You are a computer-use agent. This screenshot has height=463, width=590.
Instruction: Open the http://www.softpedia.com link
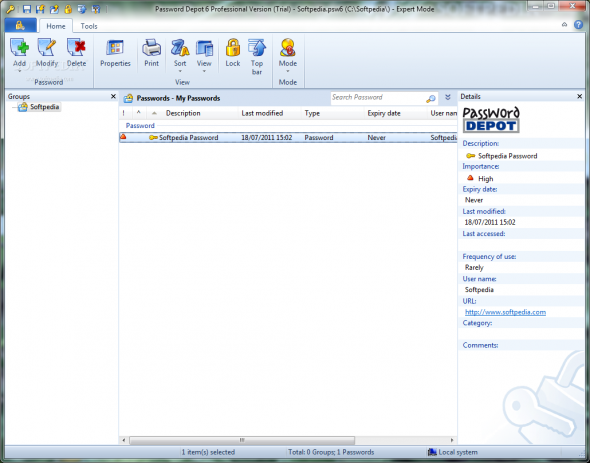pos(505,312)
